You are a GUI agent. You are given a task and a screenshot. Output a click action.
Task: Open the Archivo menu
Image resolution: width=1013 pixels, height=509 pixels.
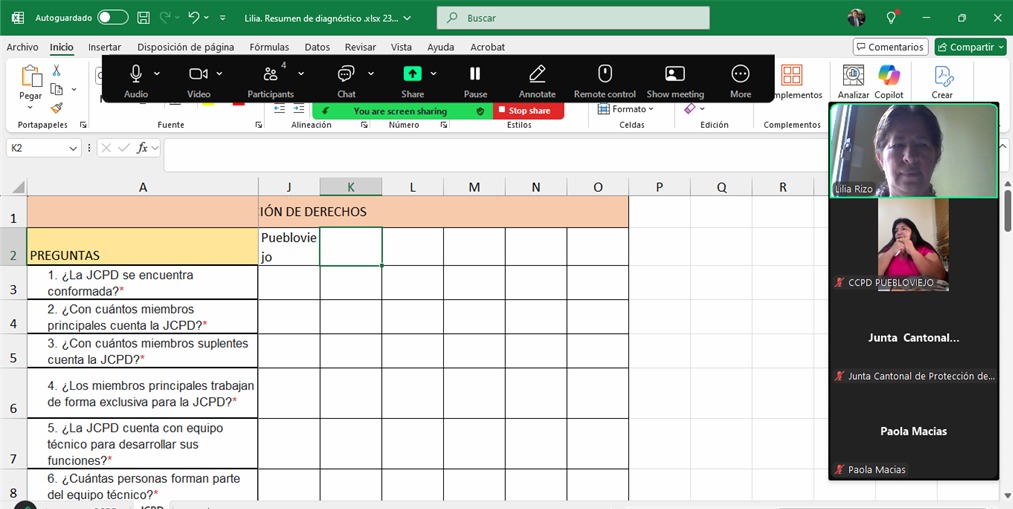coord(22,47)
